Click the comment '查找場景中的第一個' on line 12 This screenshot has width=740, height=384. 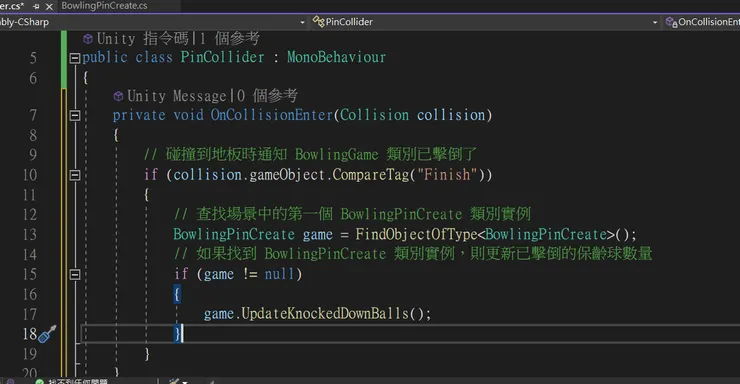tap(264, 214)
